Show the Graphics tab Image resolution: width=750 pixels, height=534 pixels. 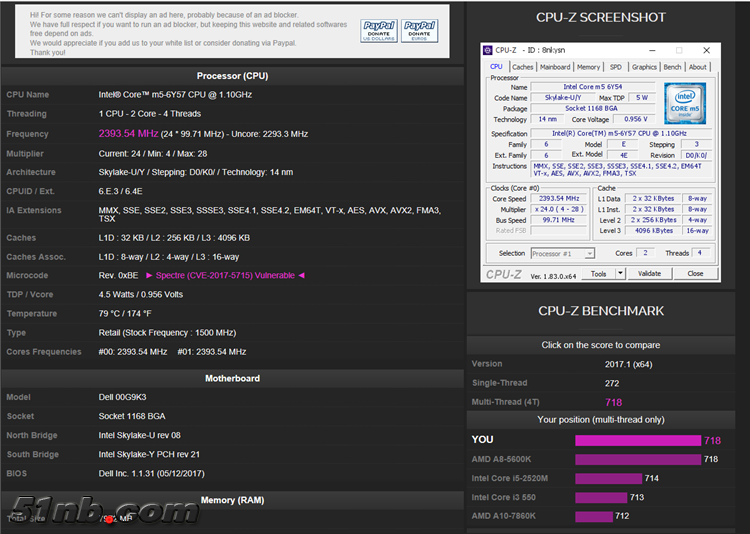click(x=644, y=67)
